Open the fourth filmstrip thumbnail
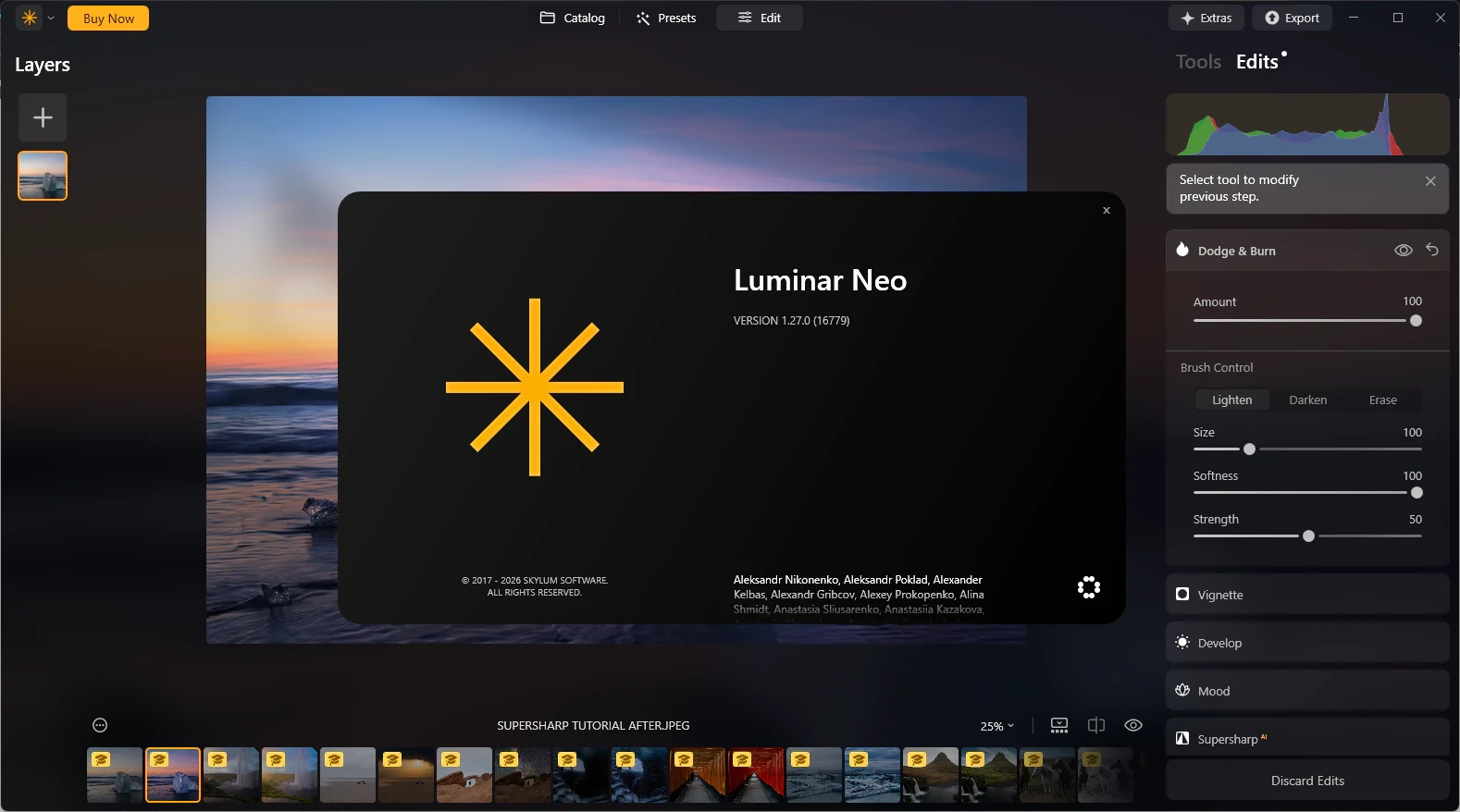This screenshot has width=1460, height=812. tap(290, 775)
